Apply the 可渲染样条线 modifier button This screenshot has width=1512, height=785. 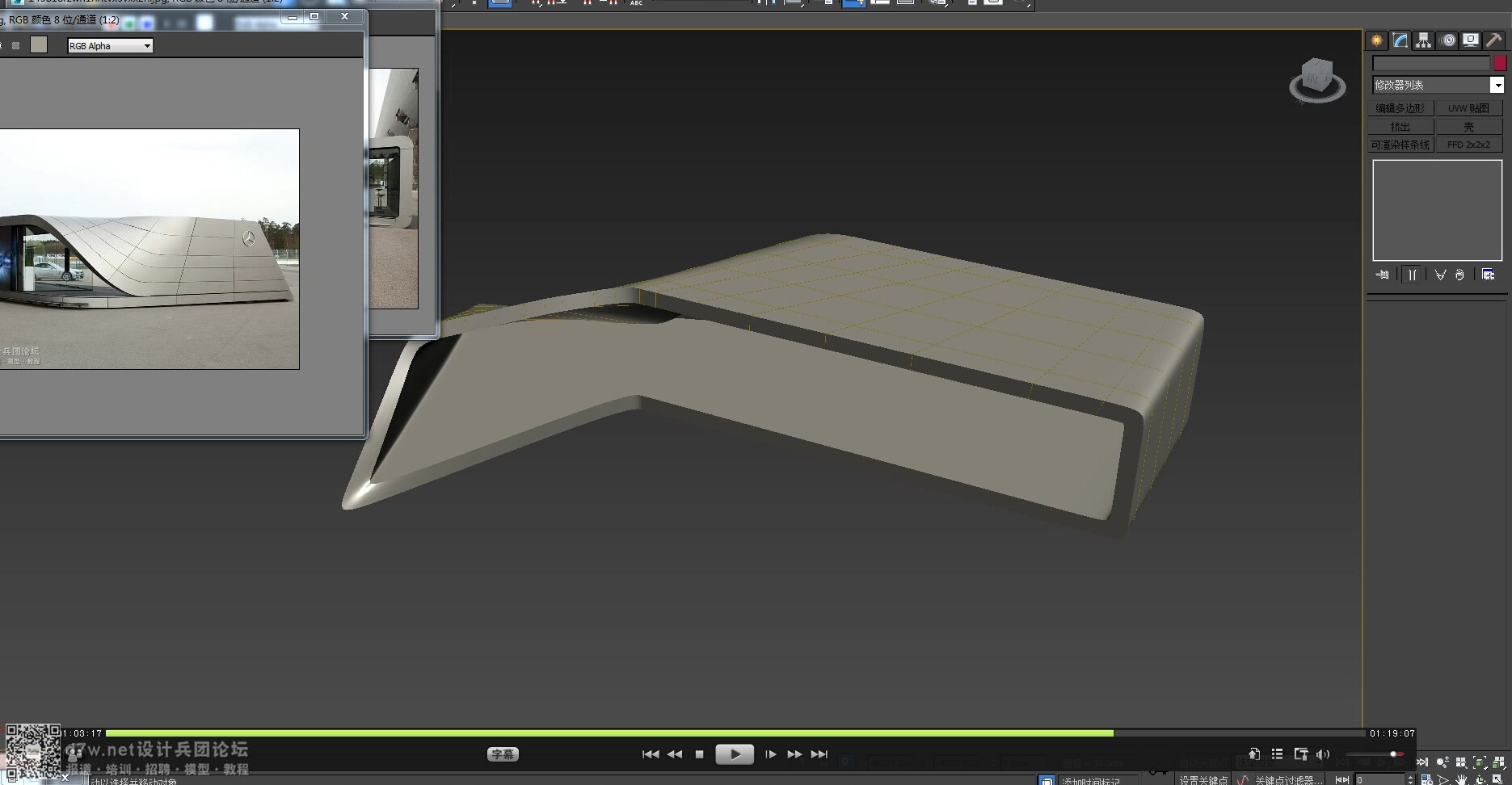[1400, 145]
